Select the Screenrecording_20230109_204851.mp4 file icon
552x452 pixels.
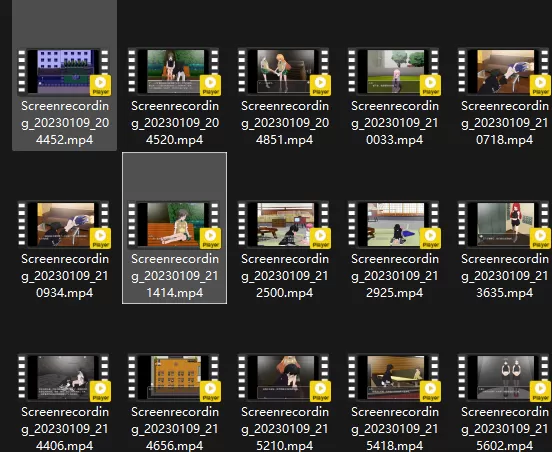(x=284, y=72)
